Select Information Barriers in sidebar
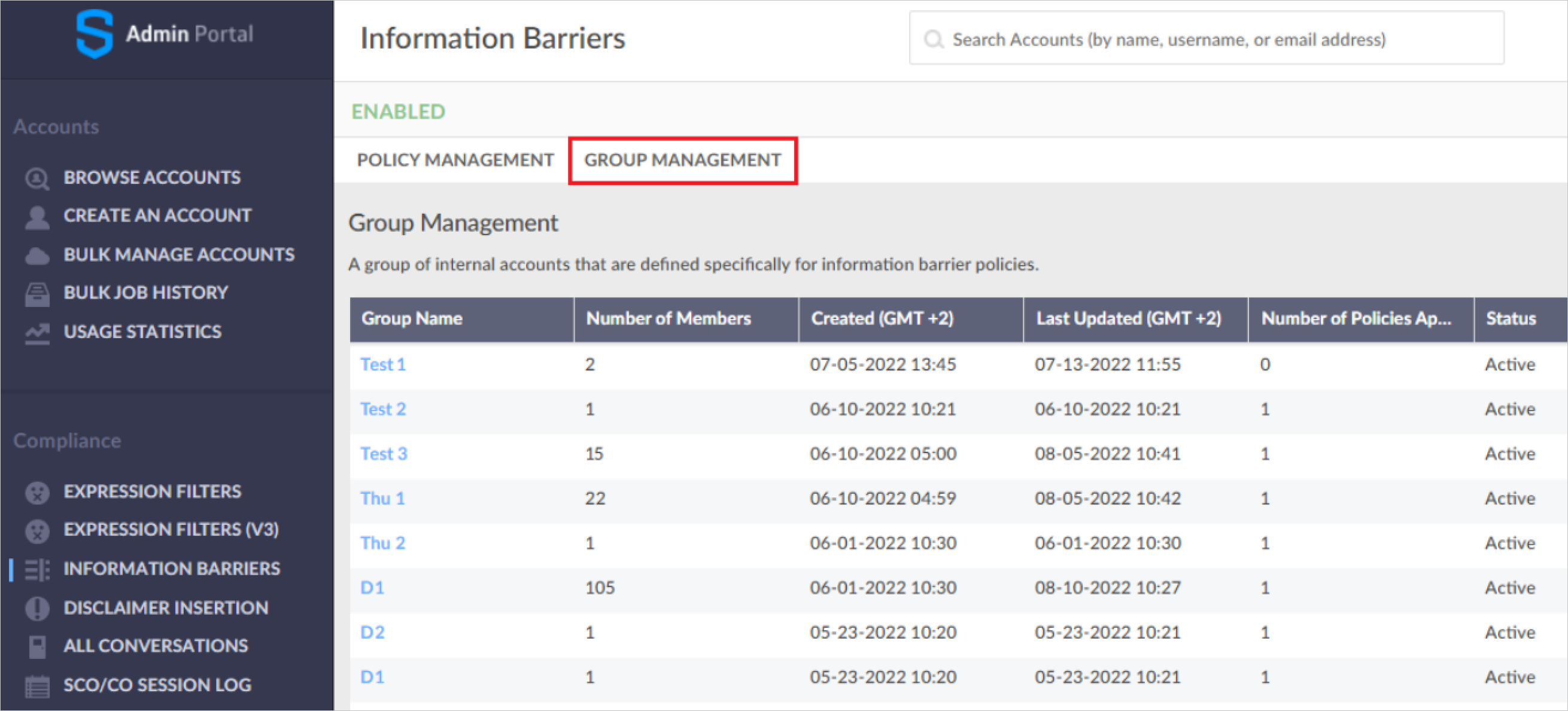The image size is (1568, 711). [x=172, y=569]
